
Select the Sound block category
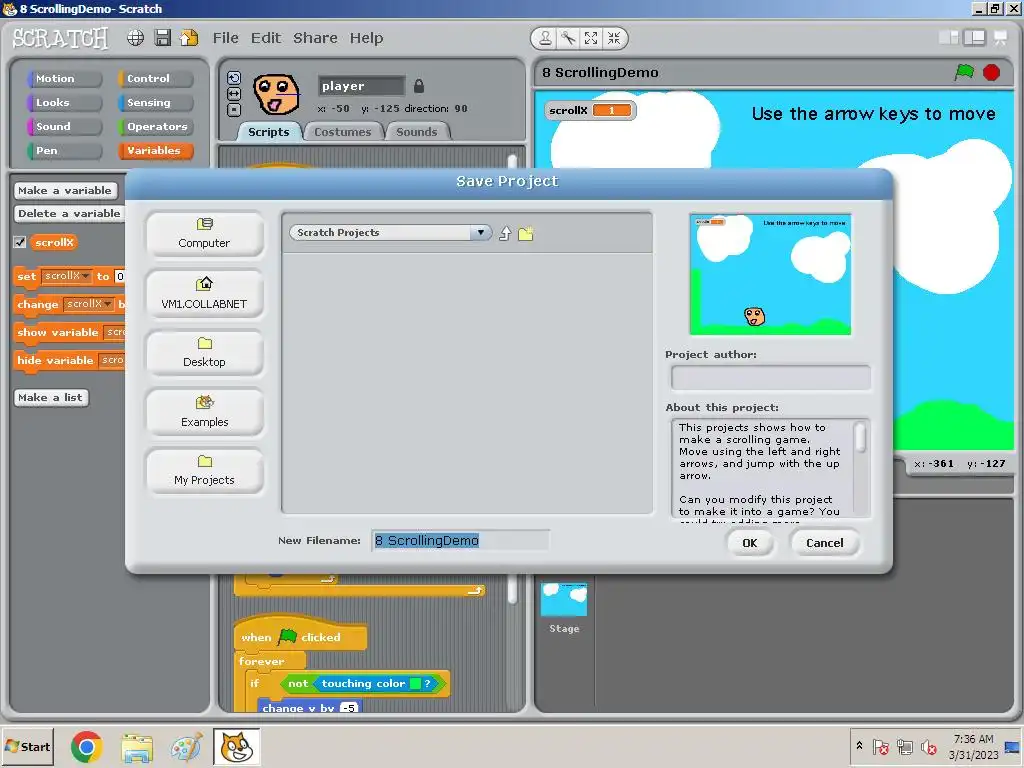[64, 127]
